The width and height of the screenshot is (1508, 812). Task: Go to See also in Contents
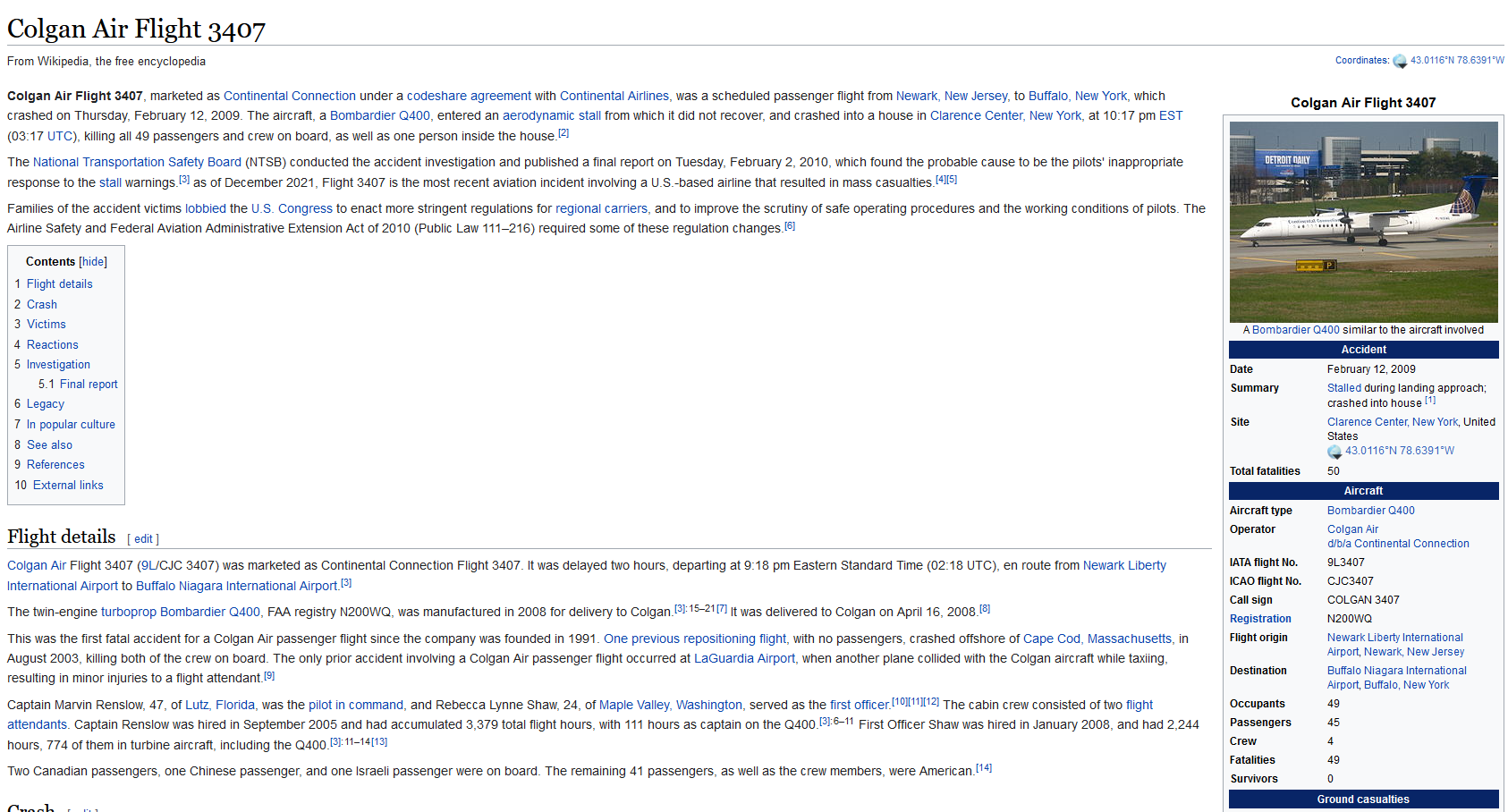[x=49, y=445]
